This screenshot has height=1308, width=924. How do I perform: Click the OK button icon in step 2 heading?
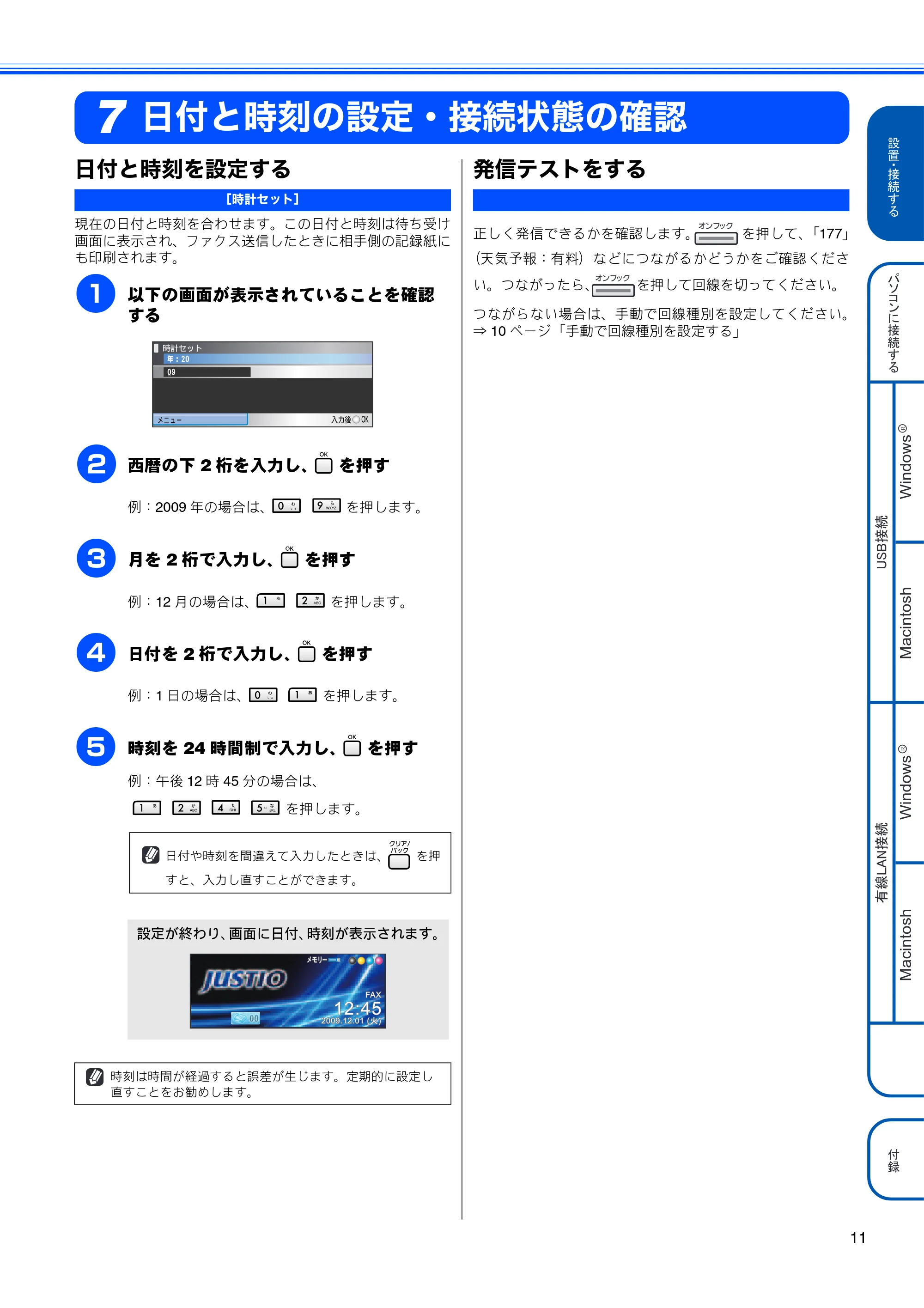[323, 464]
